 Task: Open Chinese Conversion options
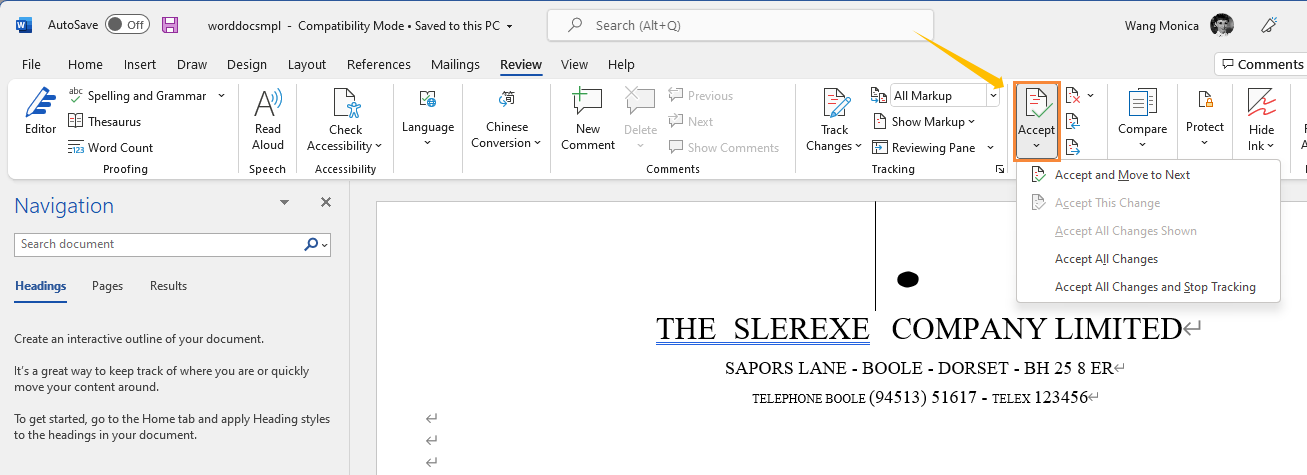[x=507, y=119]
